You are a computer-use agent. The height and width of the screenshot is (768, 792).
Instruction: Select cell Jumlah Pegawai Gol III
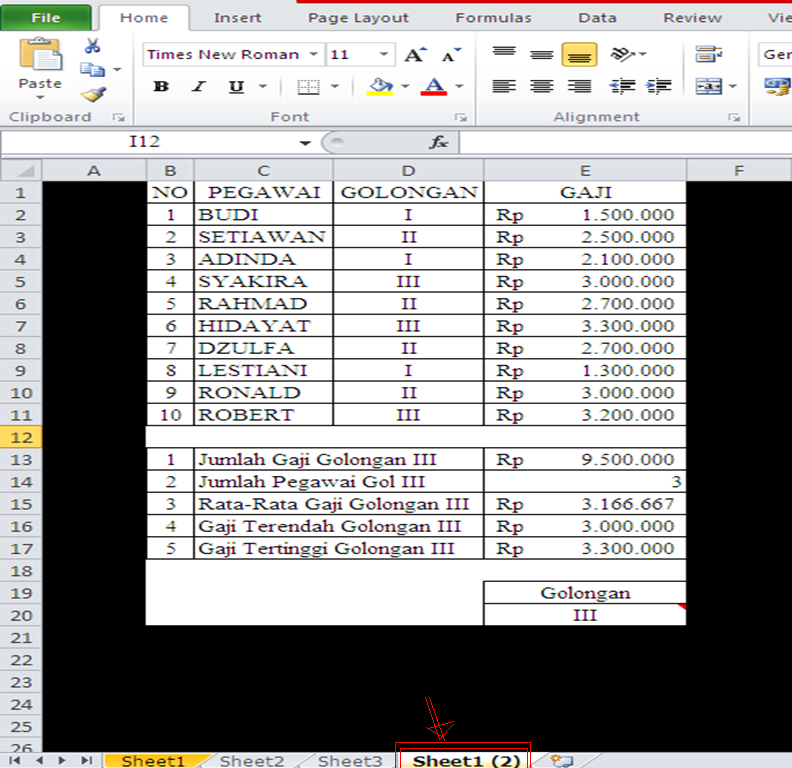pyautogui.click(x=338, y=482)
